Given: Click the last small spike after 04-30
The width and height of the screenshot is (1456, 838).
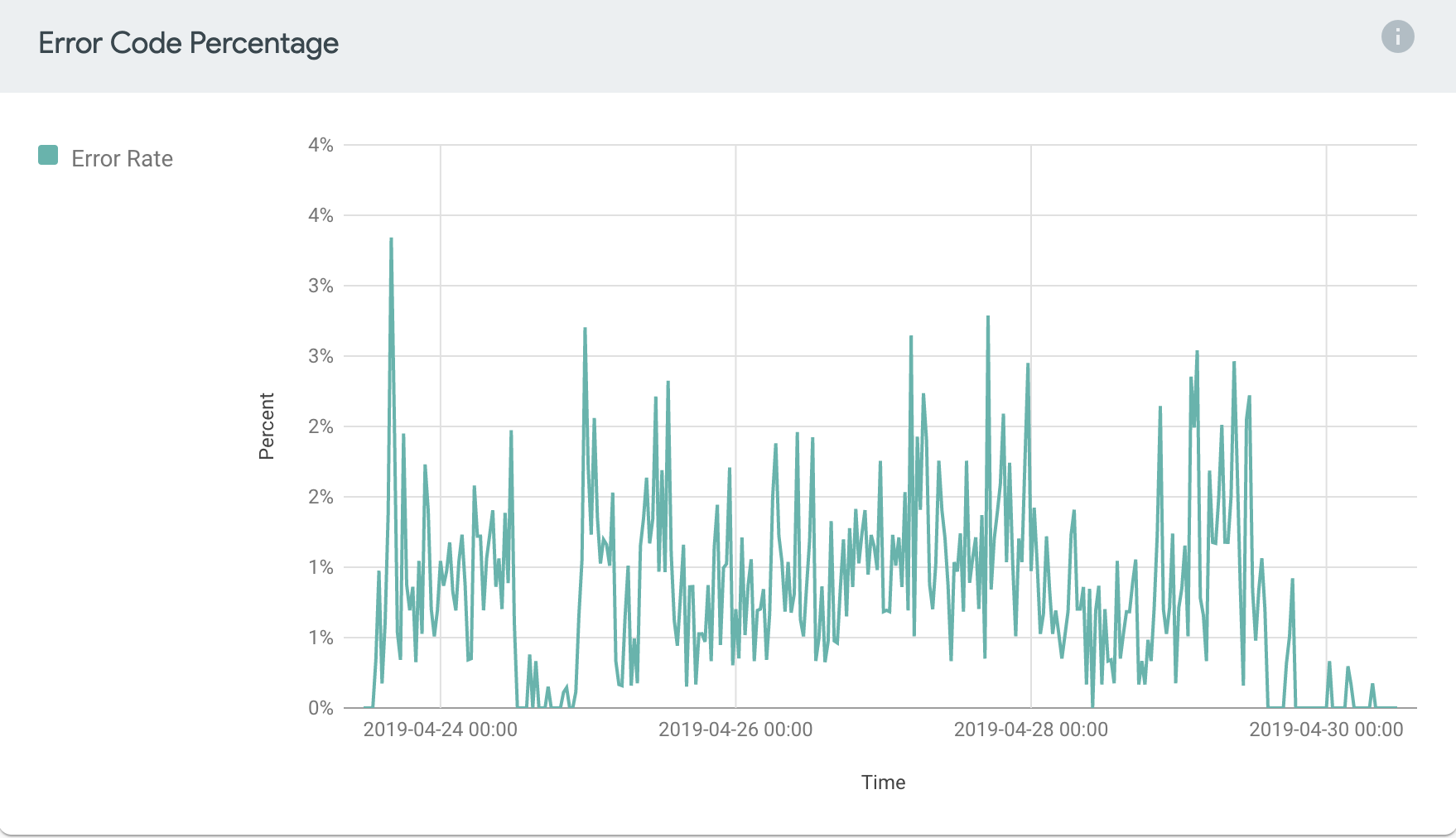Looking at the screenshot, I should pyautogui.click(x=1372, y=685).
